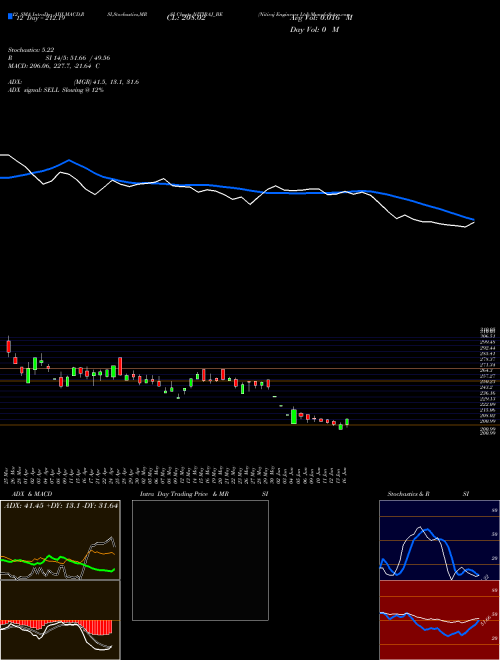
Task: Click the 12 Day = 212.19 label
Action: tap(40, 18)
